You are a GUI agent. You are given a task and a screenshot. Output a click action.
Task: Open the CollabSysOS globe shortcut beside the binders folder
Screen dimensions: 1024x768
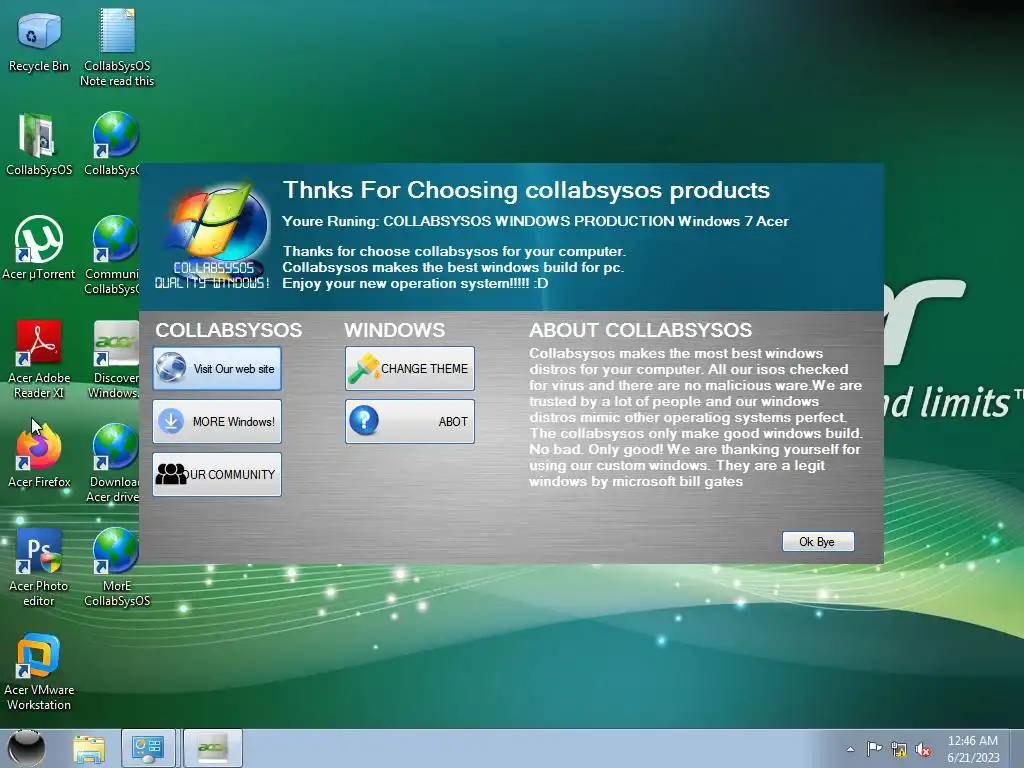click(112, 144)
